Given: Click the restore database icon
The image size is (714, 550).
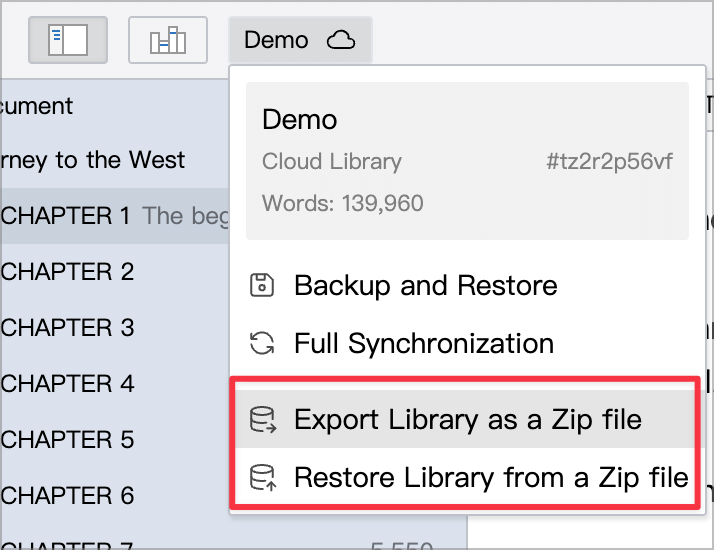Looking at the screenshot, I should click(x=263, y=477).
